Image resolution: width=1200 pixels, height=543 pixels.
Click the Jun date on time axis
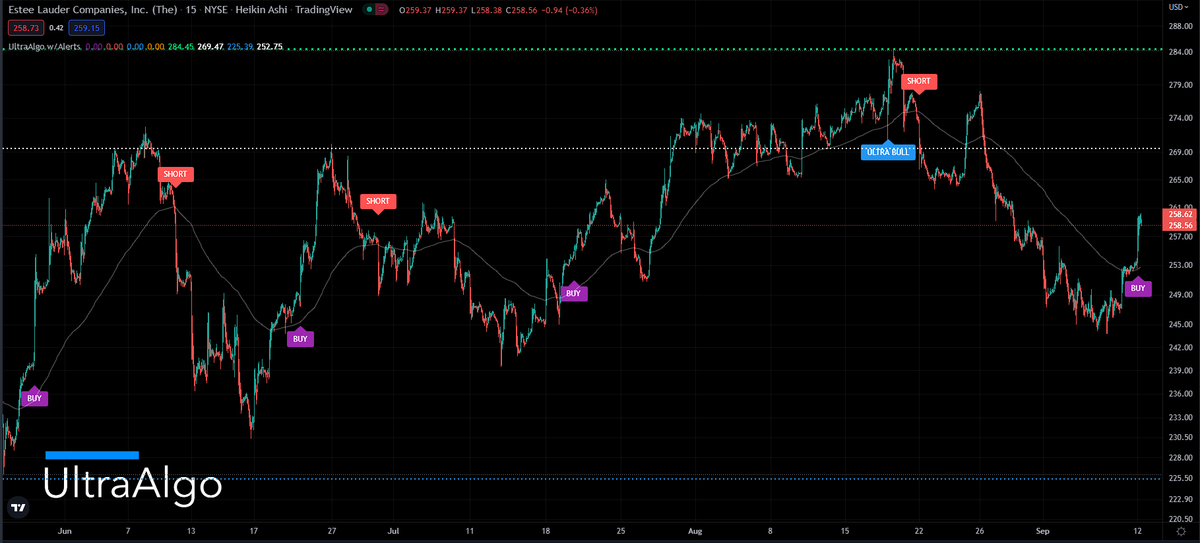click(66, 532)
